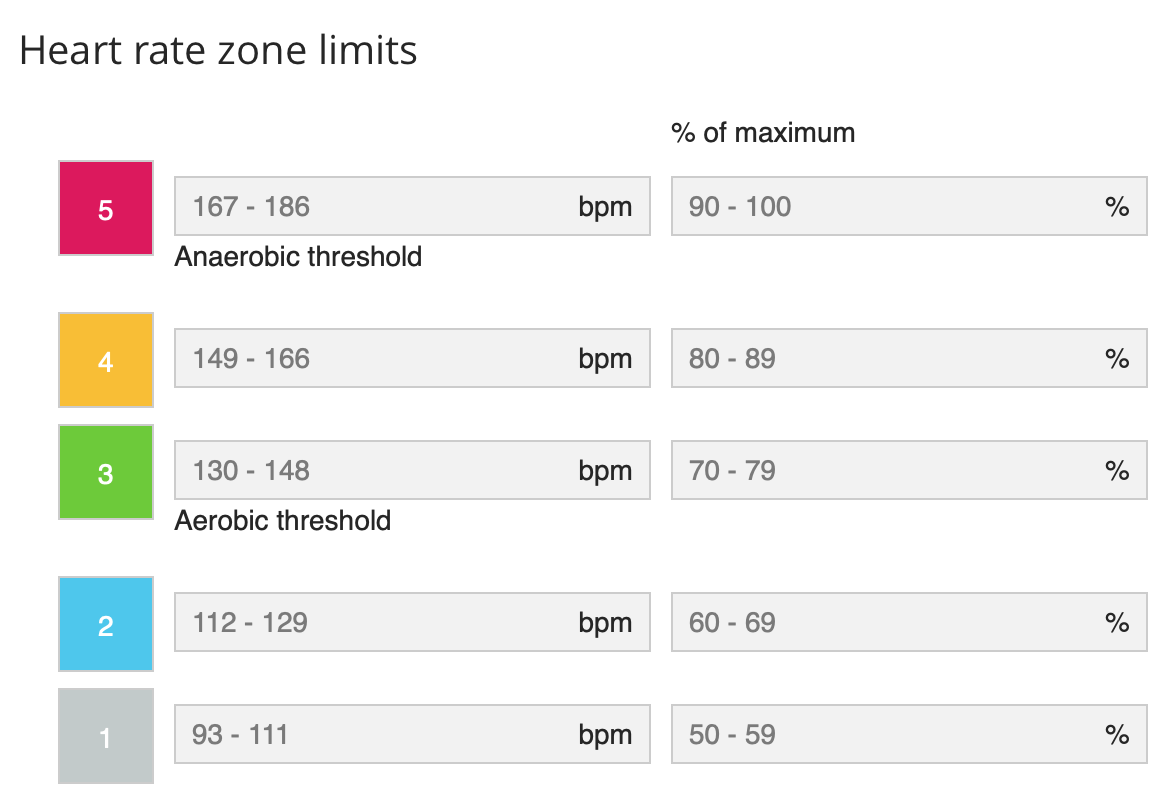Click the green zone 3 swatch
The height and width of the screenshot is (802, 1164).
(x=106, y=472)
